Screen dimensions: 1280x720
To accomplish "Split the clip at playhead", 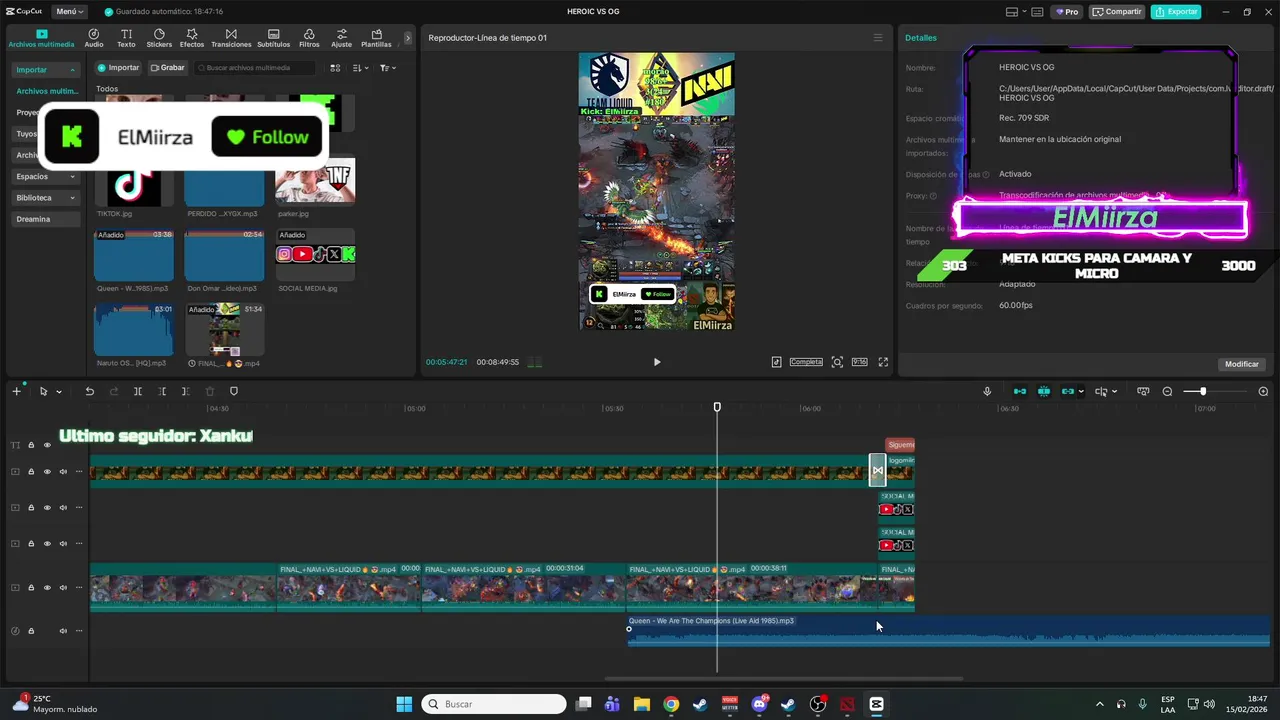I will (138, 391).
